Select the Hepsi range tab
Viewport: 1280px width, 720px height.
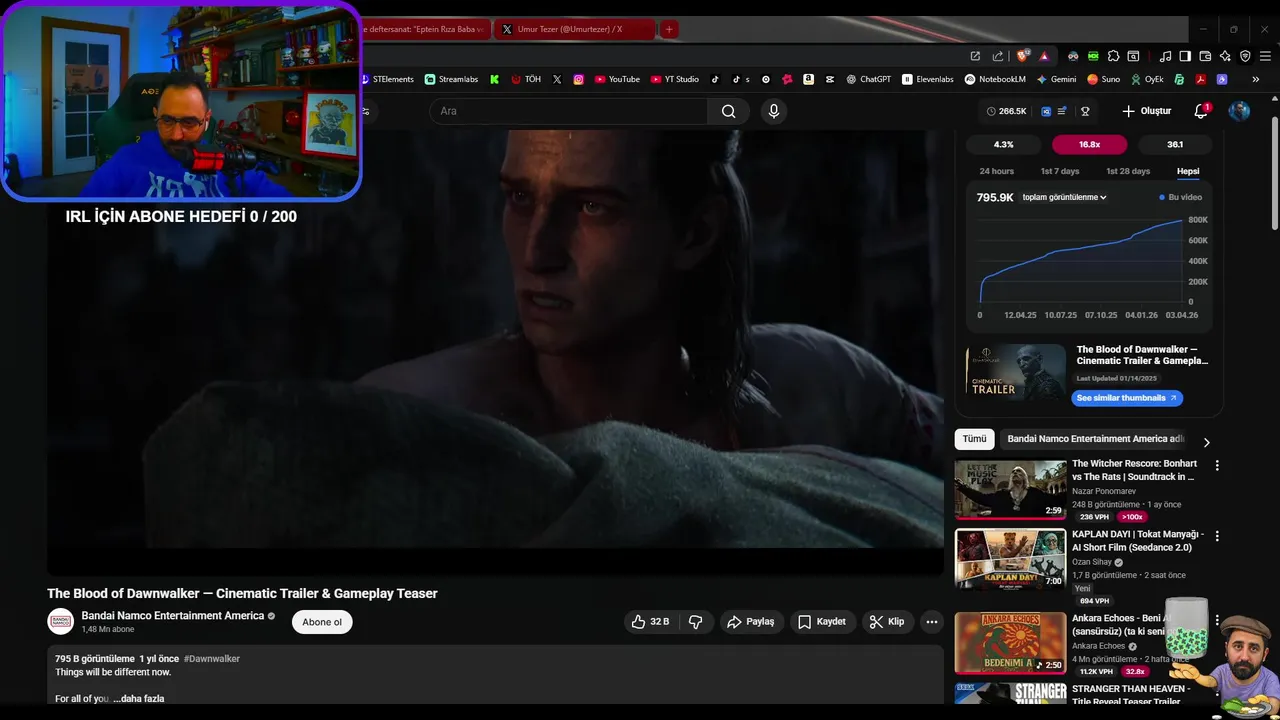1188,171
